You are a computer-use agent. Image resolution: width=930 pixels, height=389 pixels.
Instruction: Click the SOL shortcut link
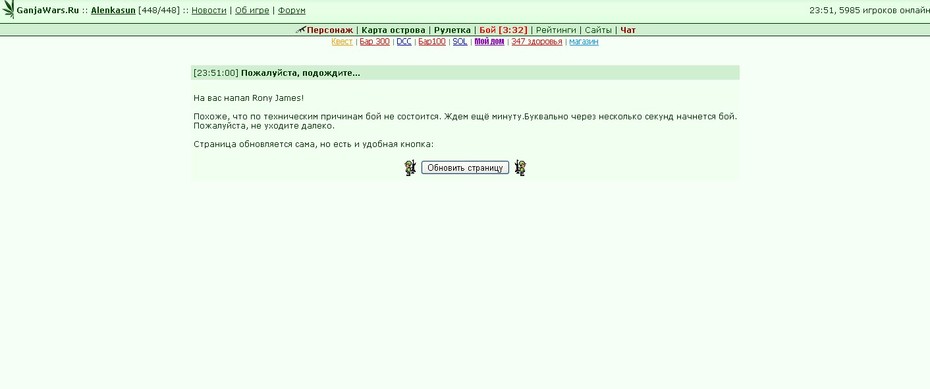(460, 42)
